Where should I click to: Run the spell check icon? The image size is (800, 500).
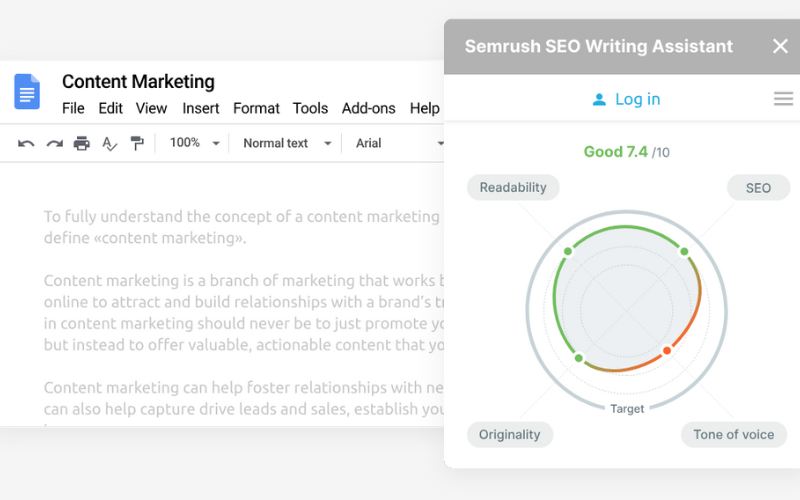pyautogui.click(x=109, y=144)
